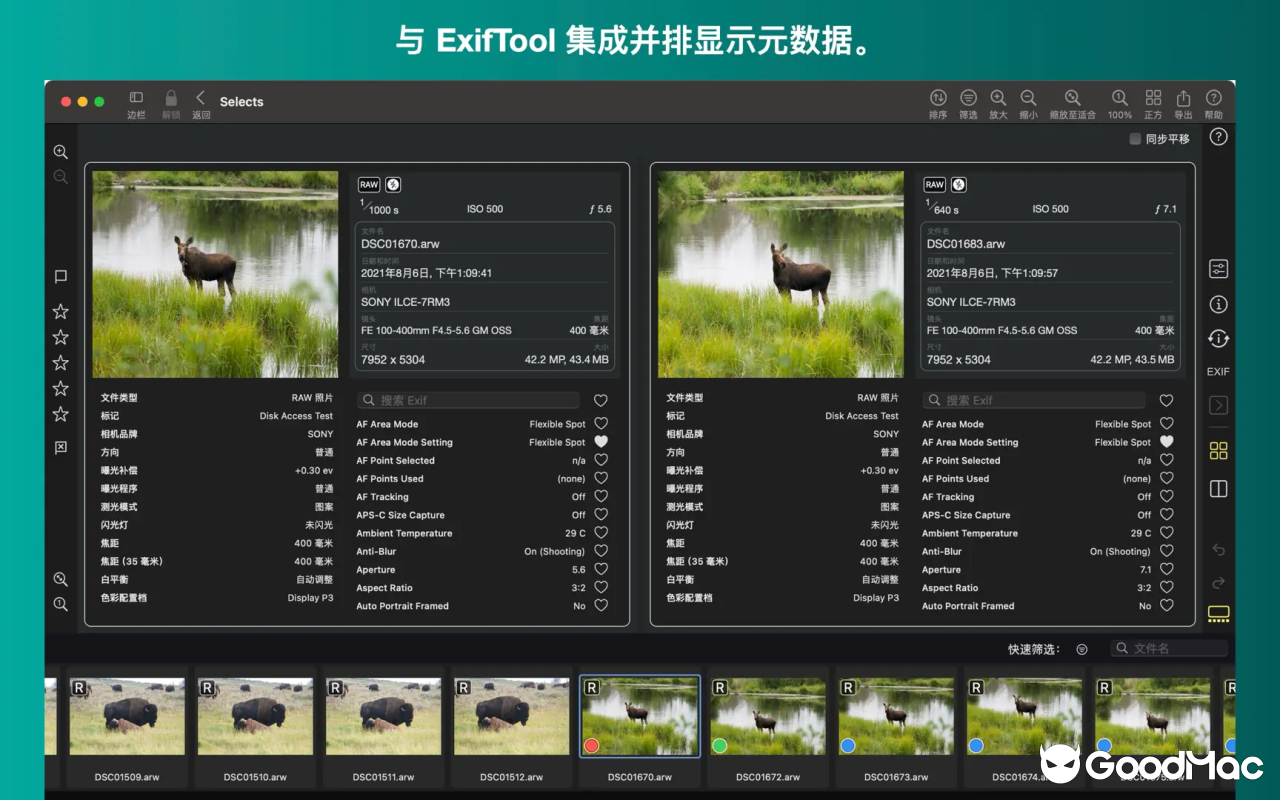
Task: Click heart beside DSC01670 Exif search field
Action: [x=601, y=400]
